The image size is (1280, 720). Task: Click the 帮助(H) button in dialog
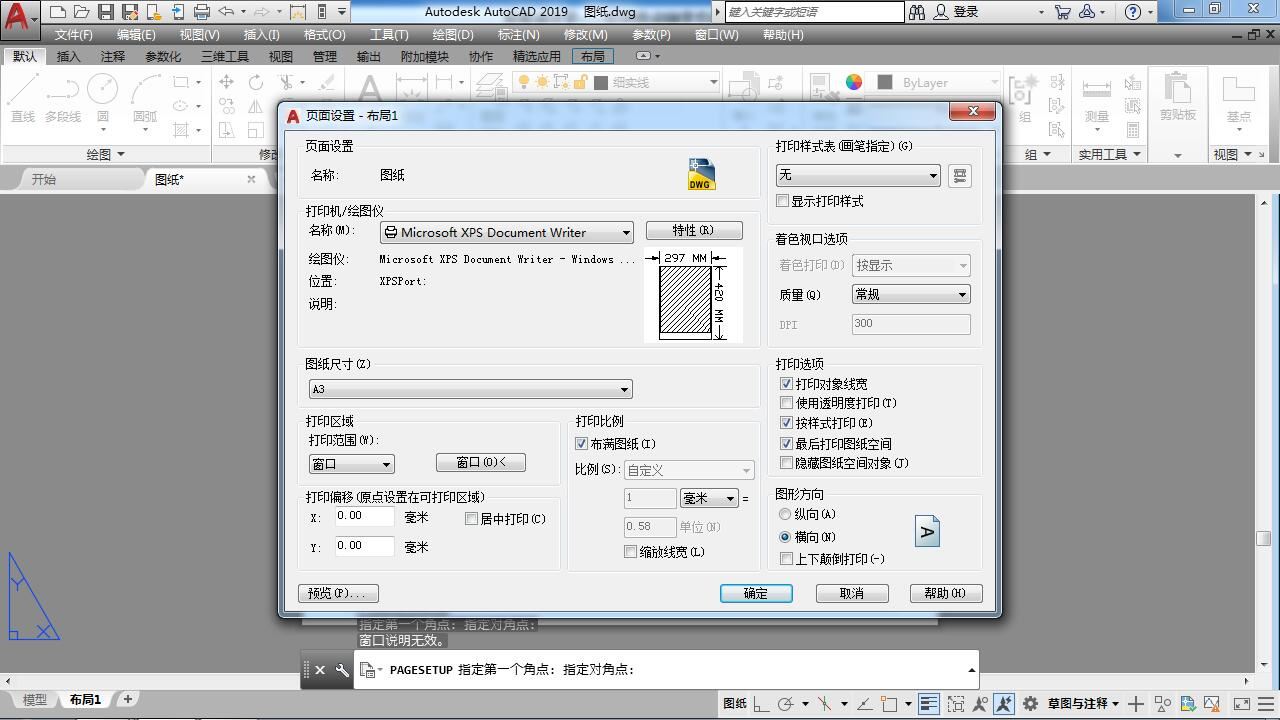(x=946, y=594)
